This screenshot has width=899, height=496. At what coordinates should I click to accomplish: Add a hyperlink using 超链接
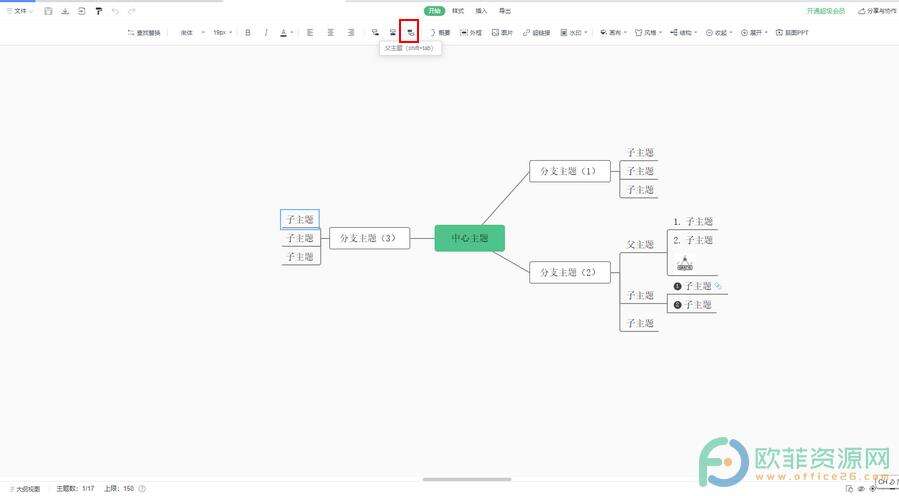point(536,32)
